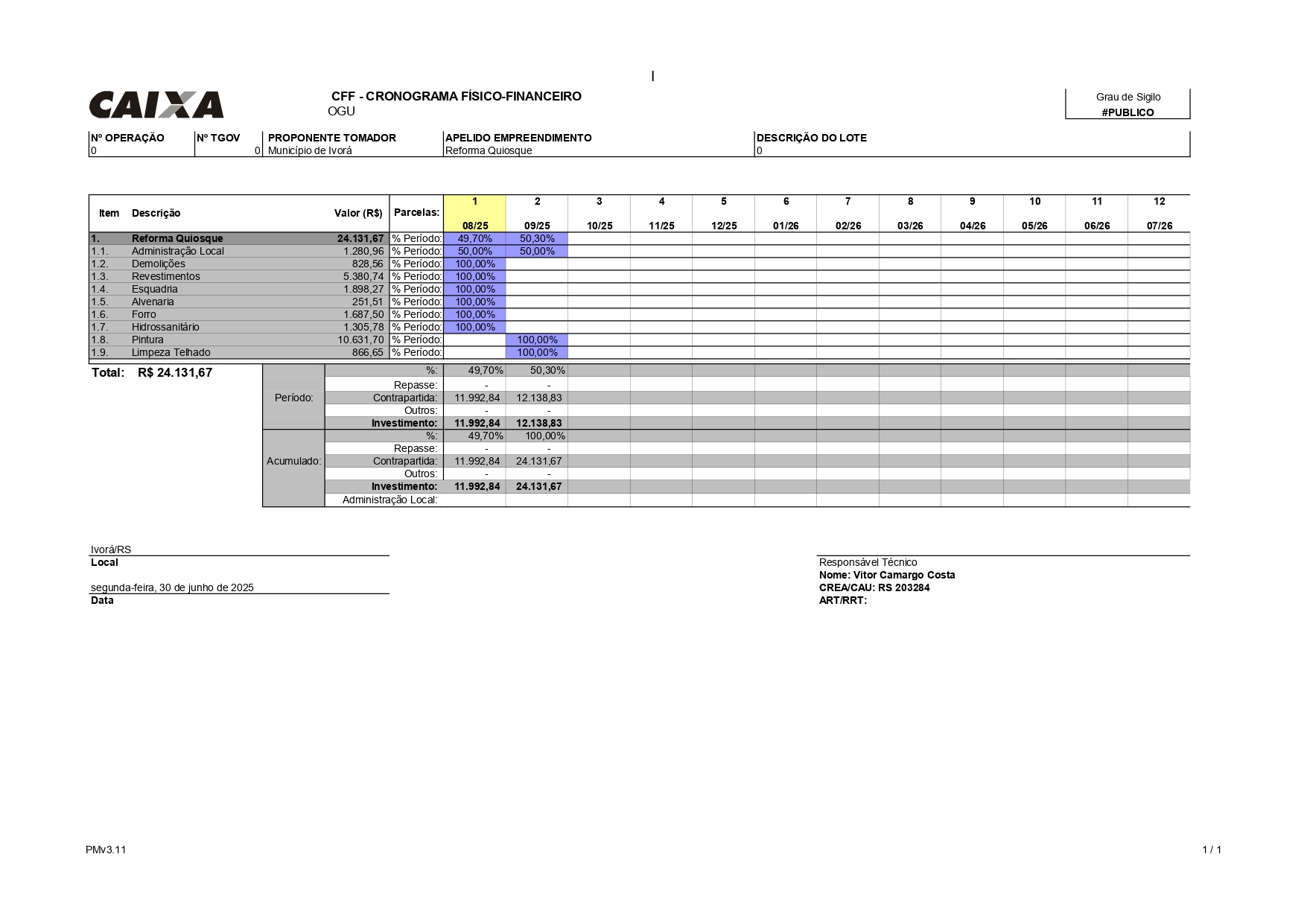1307x924 pixels.
Task: Select the yellow parcela 1 header cell
Action: [475, 214]
